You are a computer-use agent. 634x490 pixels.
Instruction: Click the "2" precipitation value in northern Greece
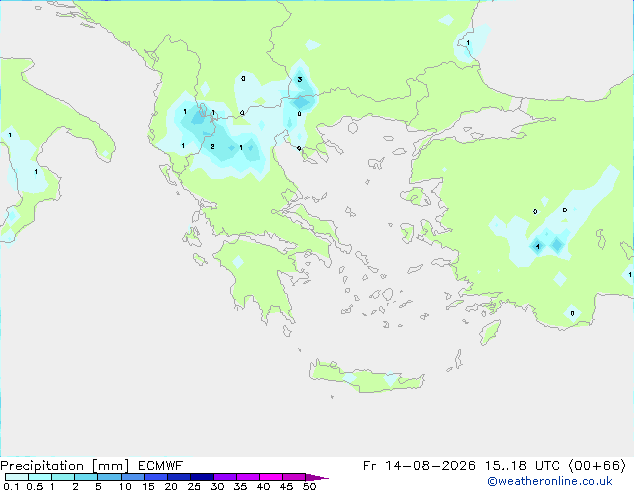click(212, 146)
